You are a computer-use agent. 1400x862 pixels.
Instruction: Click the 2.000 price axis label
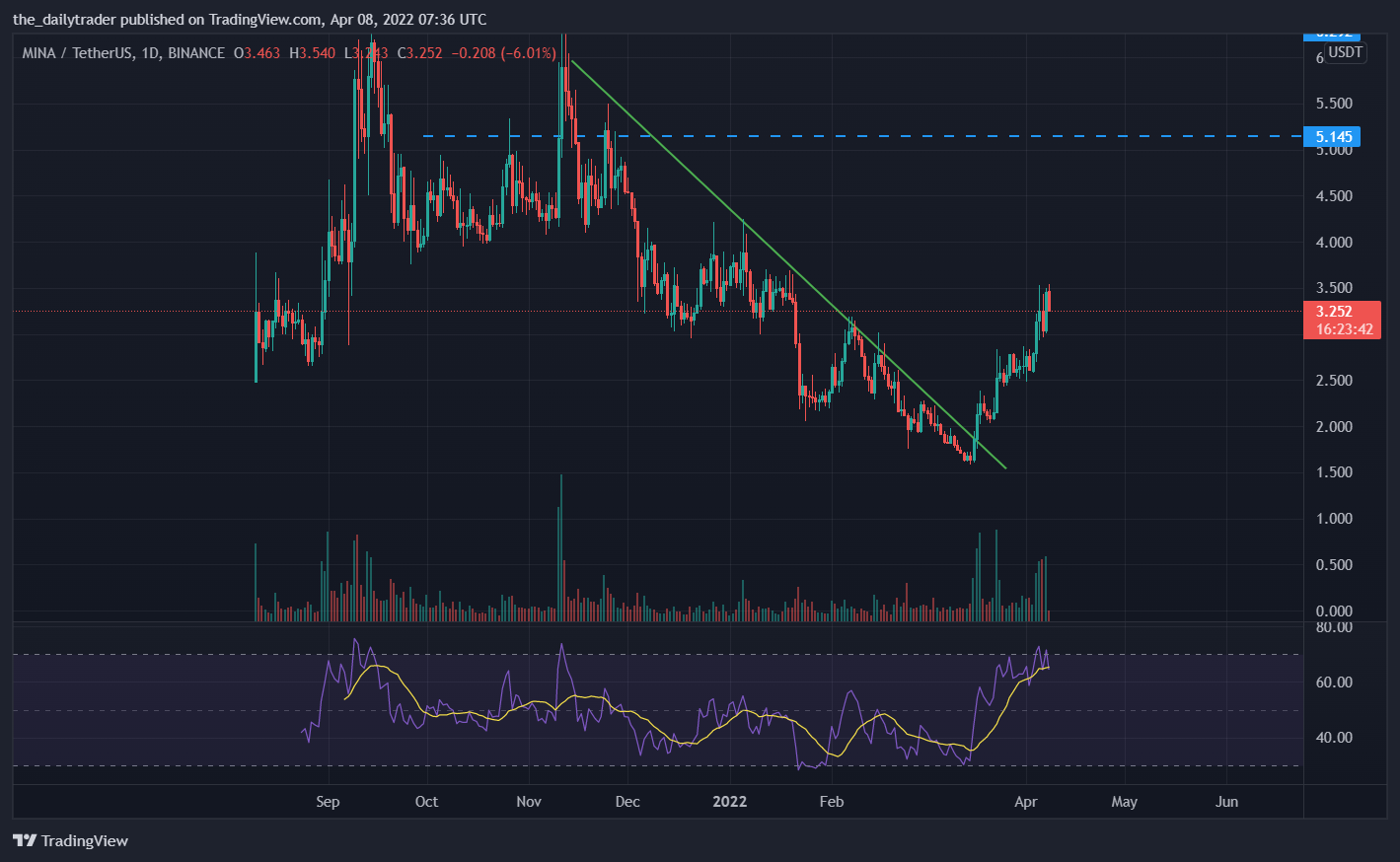[x=1334, y=427]
